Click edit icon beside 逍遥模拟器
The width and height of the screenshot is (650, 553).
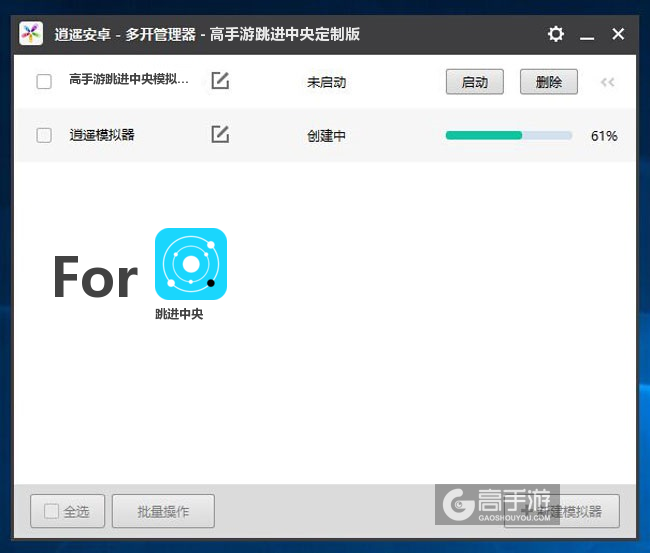click(220, 134)
